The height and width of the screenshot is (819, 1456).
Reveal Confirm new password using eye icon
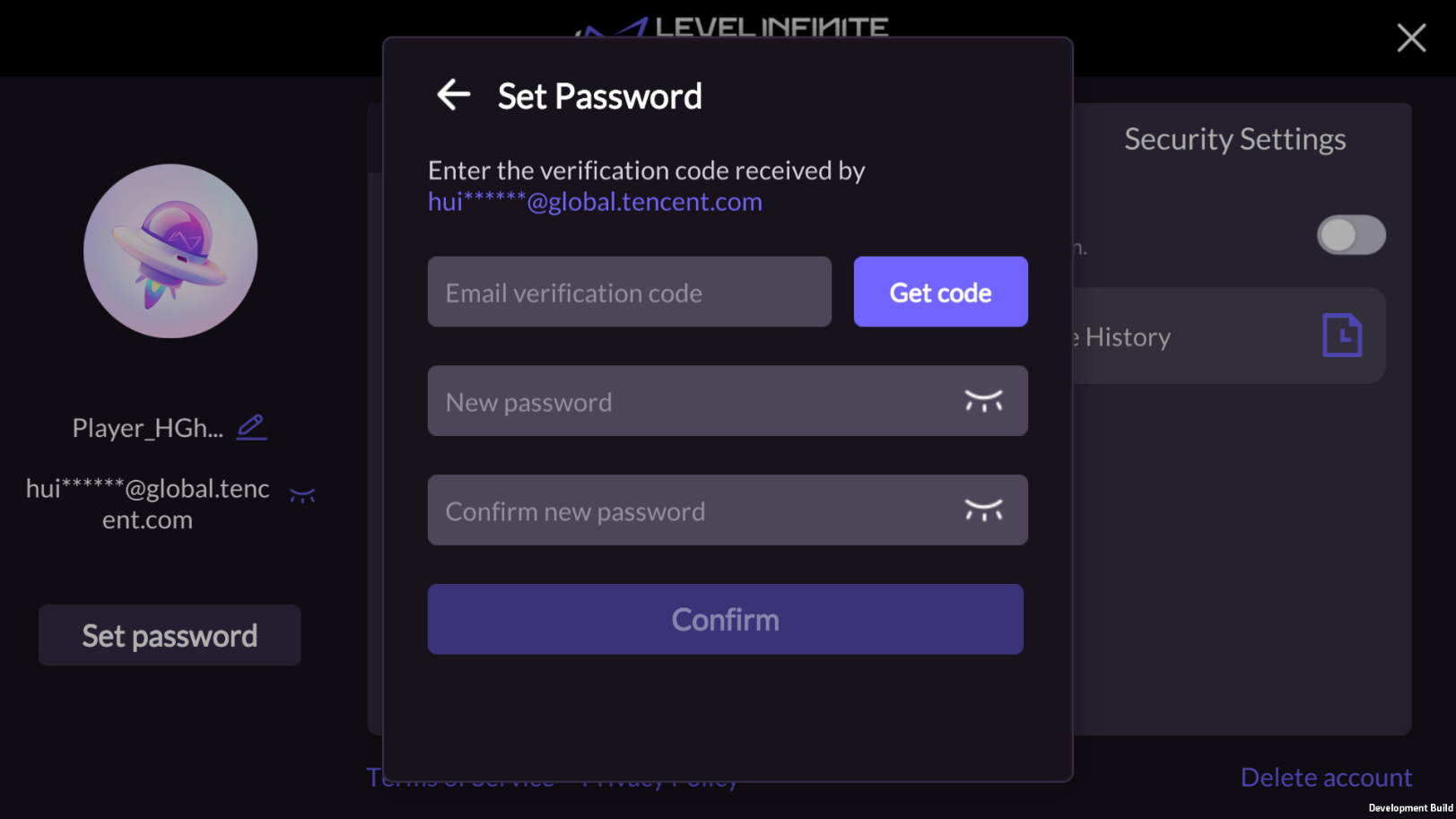(x=983, y=510)
